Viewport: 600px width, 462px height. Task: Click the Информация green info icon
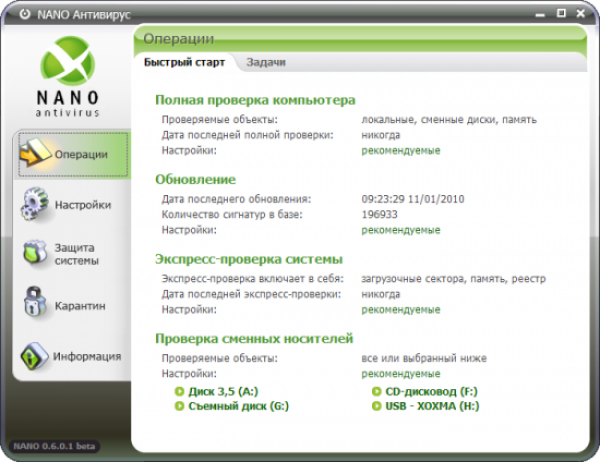pyautogui.click(x=34, y=356)
